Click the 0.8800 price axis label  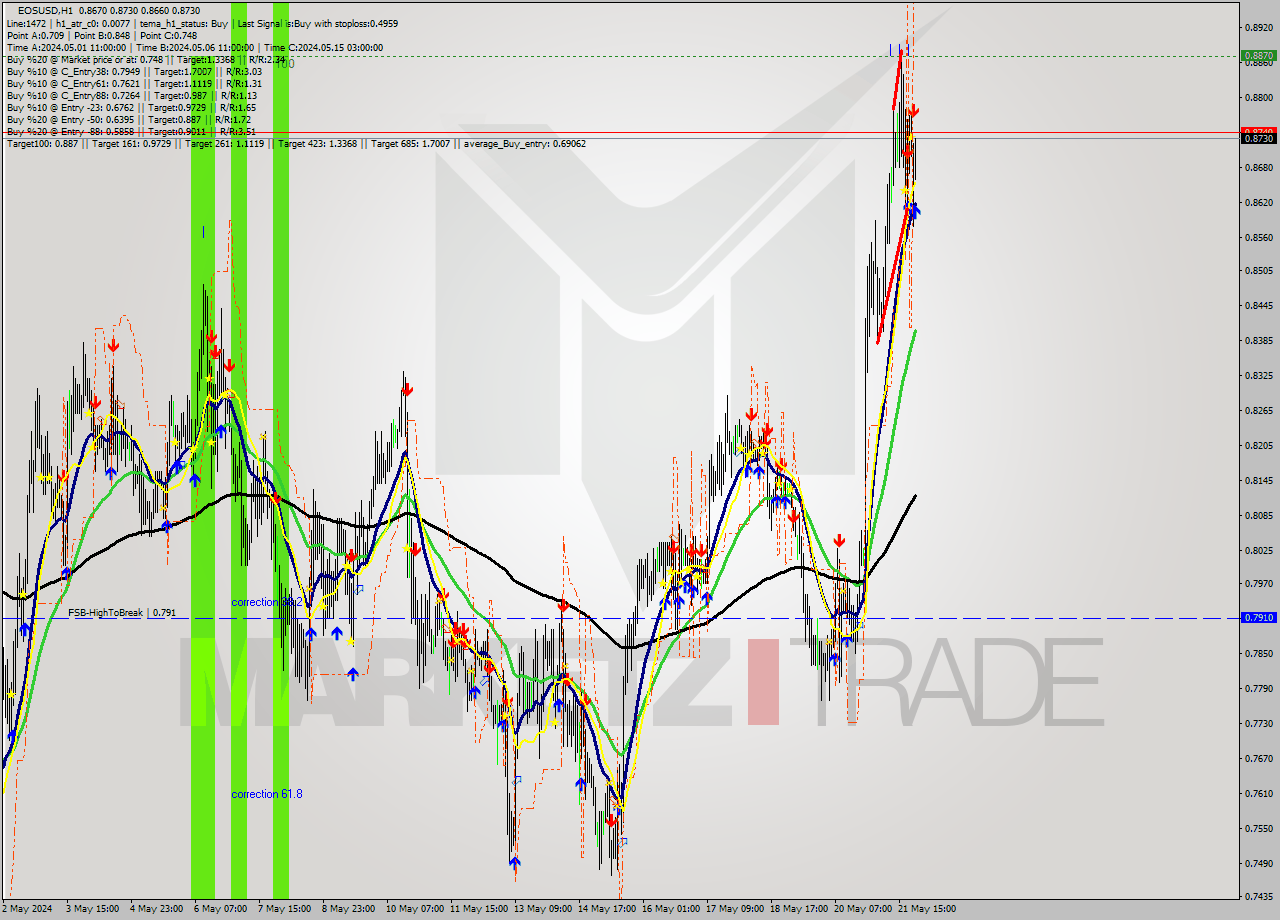point(1258,98)
